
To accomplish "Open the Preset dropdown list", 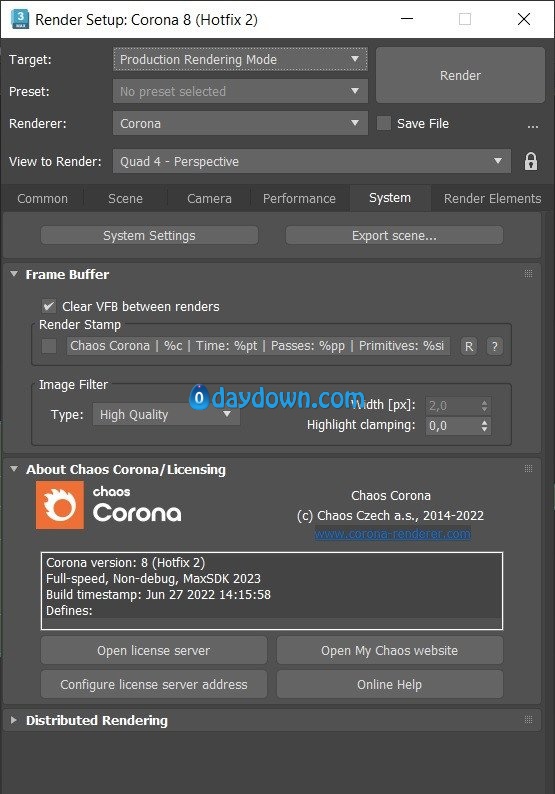I will [240, 91].
